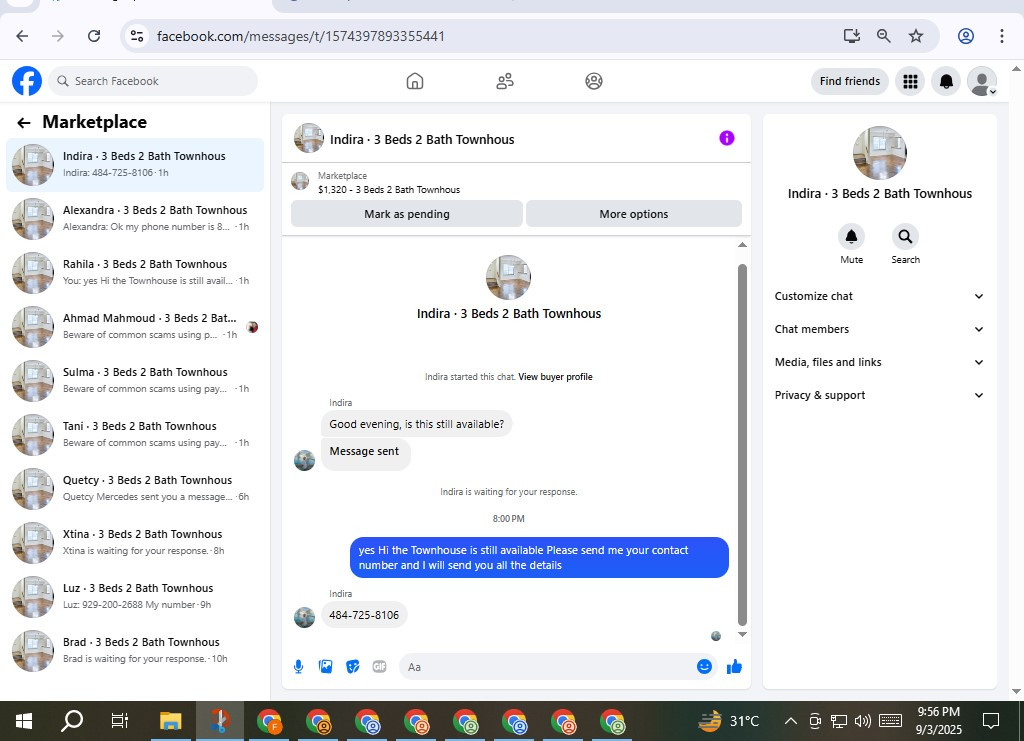1024x741 pixels.
Task: Click Mark as pending button
Action: (x=407, y=214)
